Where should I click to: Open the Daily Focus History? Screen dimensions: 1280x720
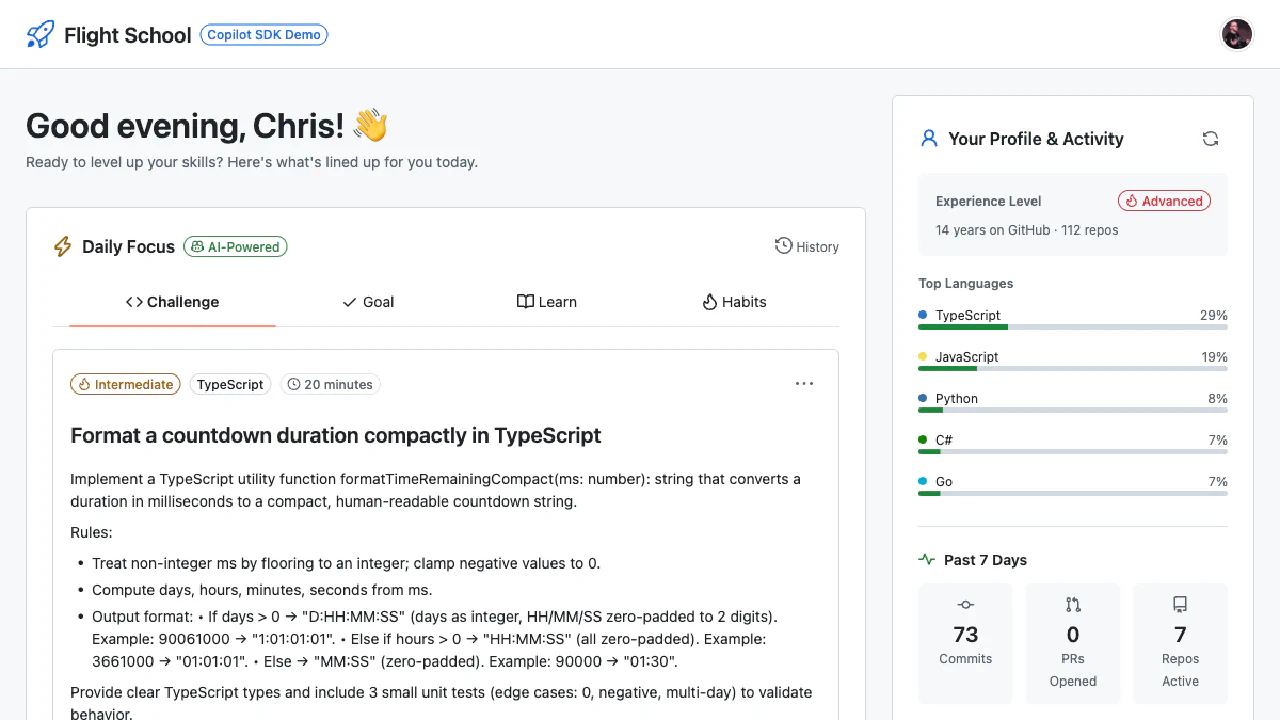807,247
